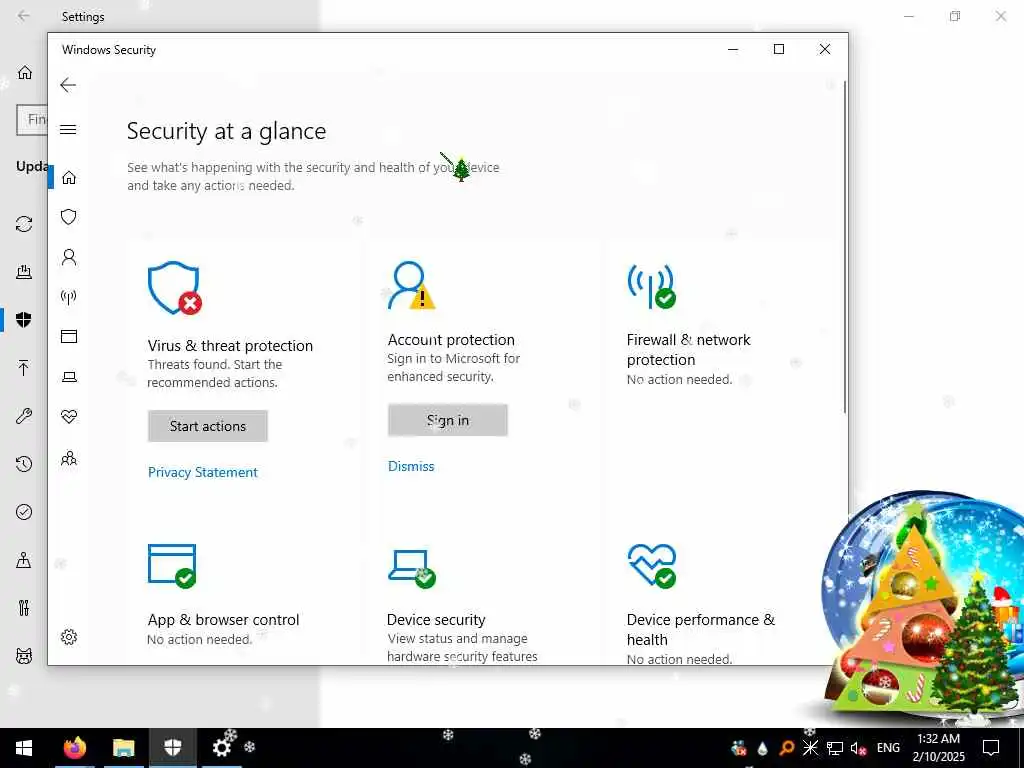Image resolution: width=1024 pixels, height=768 pixels.
Task: Select Home in Windows Security sidebar
Action: [x=69, y=178]
